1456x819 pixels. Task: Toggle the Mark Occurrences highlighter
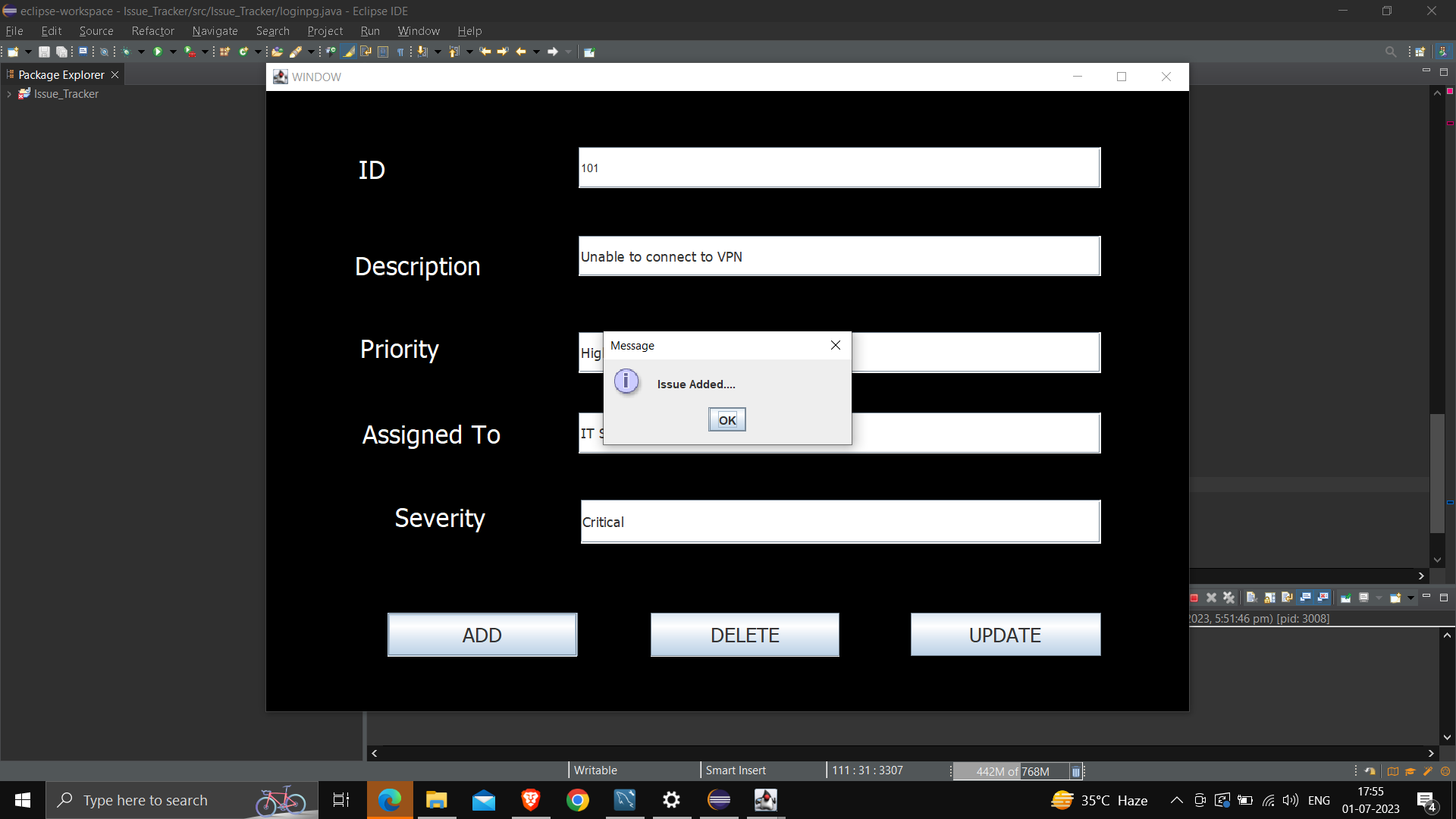[x=350, y=52]
